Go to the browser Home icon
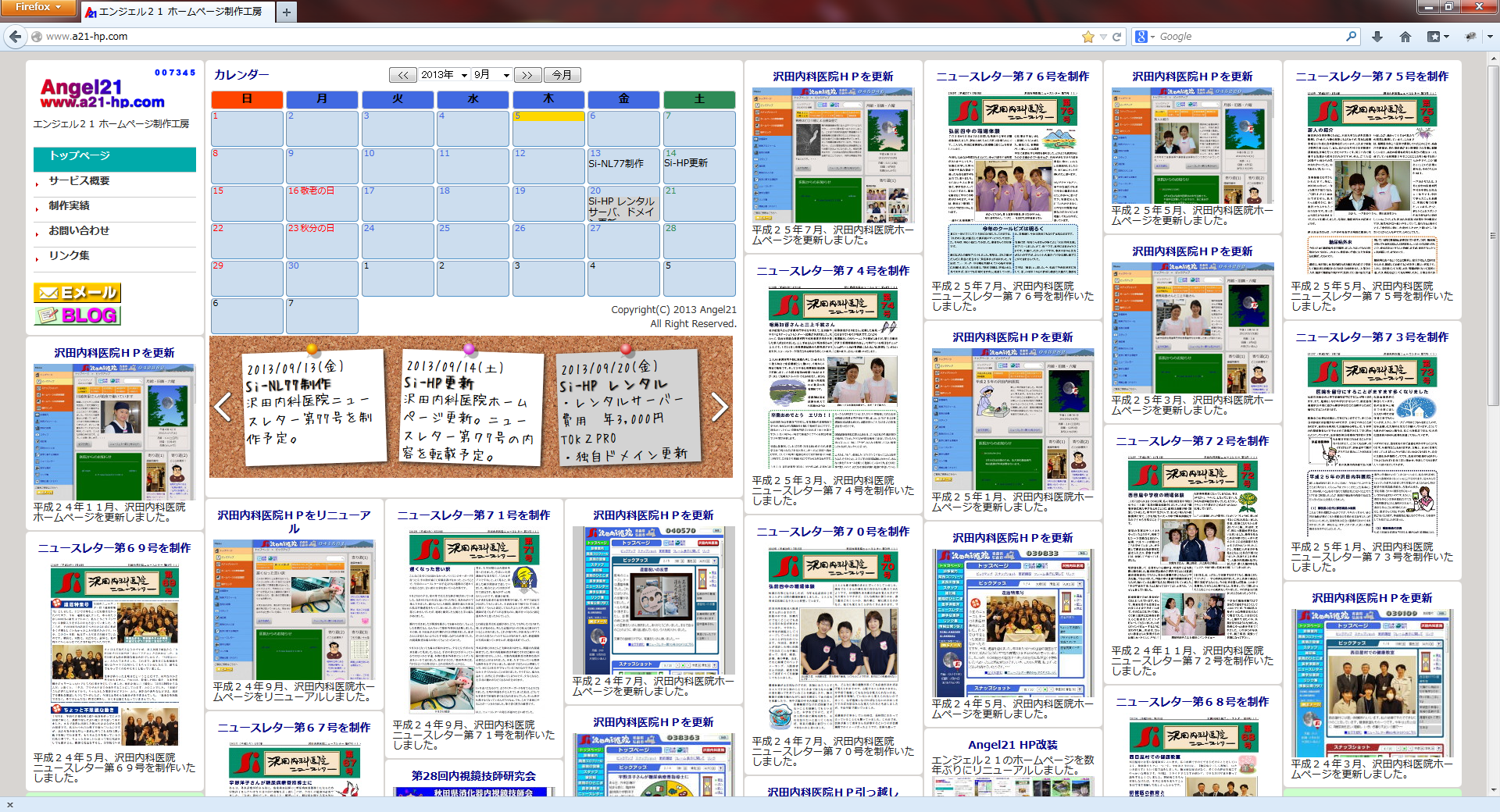This screenshot has width=1500, height=812. click(1405, 37)
